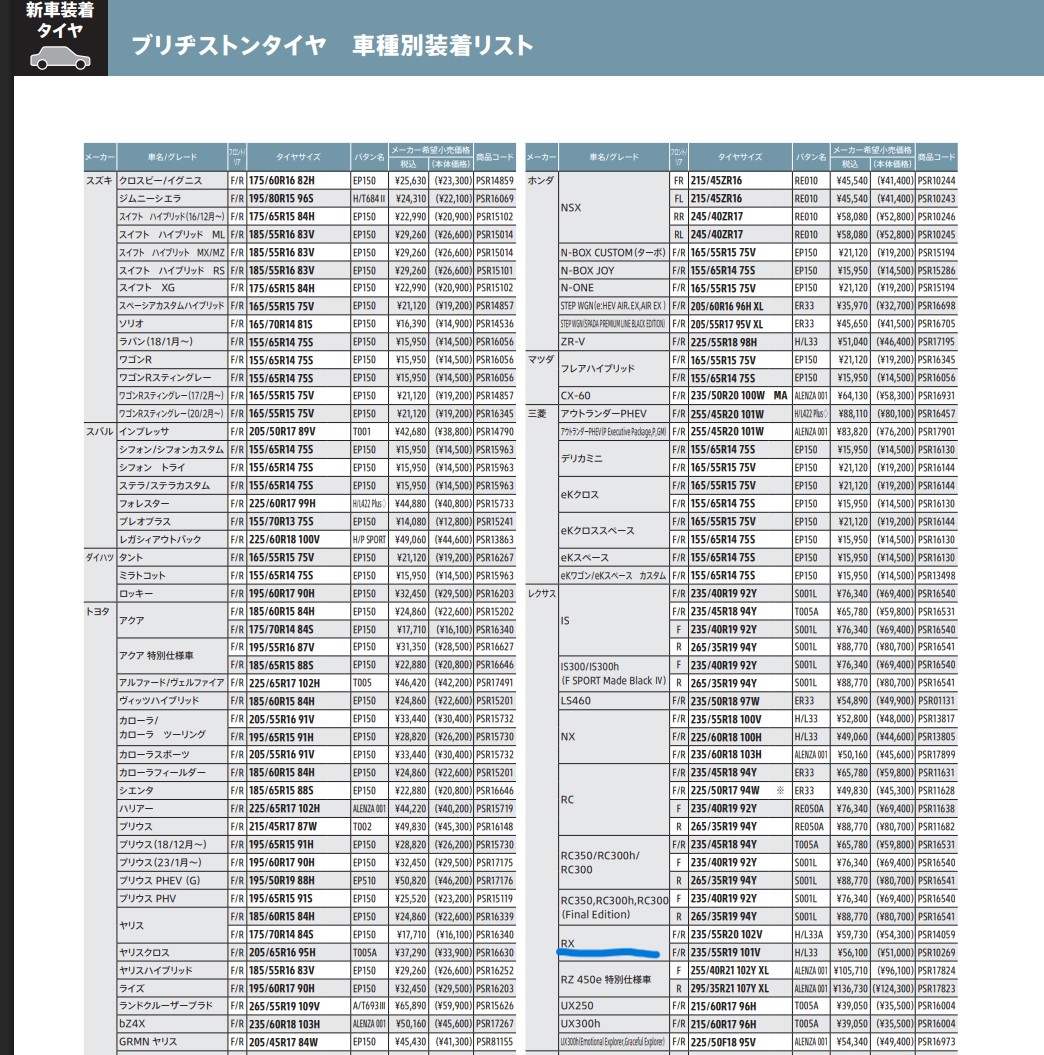Click tire size 225/50F18 95V
The image size is (1044, 1055).
click(723, 1042)
